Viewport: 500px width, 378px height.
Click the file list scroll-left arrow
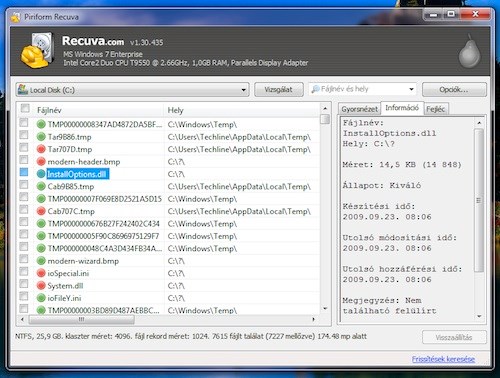coord(22,319)
